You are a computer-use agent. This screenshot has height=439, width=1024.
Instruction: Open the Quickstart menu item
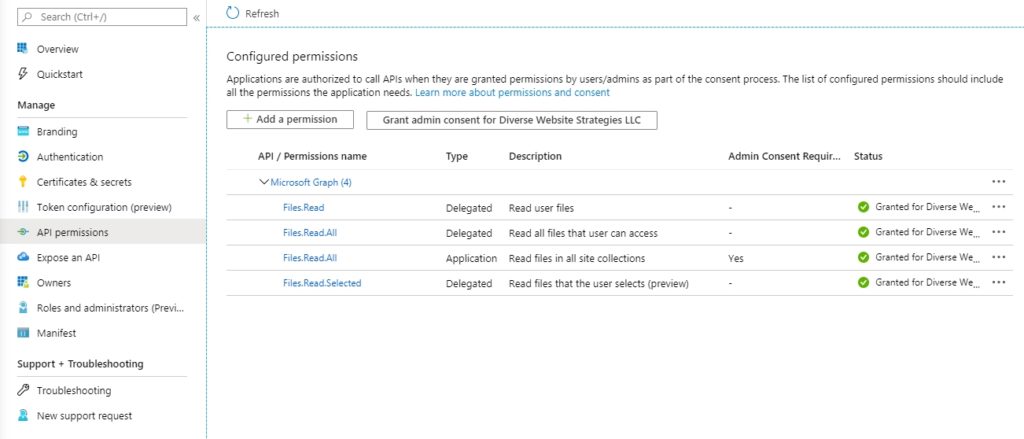coord(59,74)
